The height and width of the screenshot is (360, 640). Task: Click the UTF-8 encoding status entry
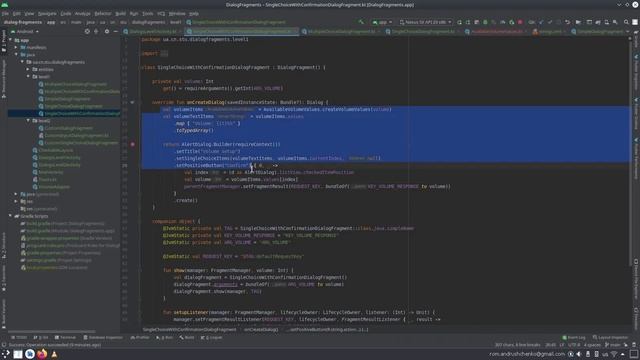573,345
